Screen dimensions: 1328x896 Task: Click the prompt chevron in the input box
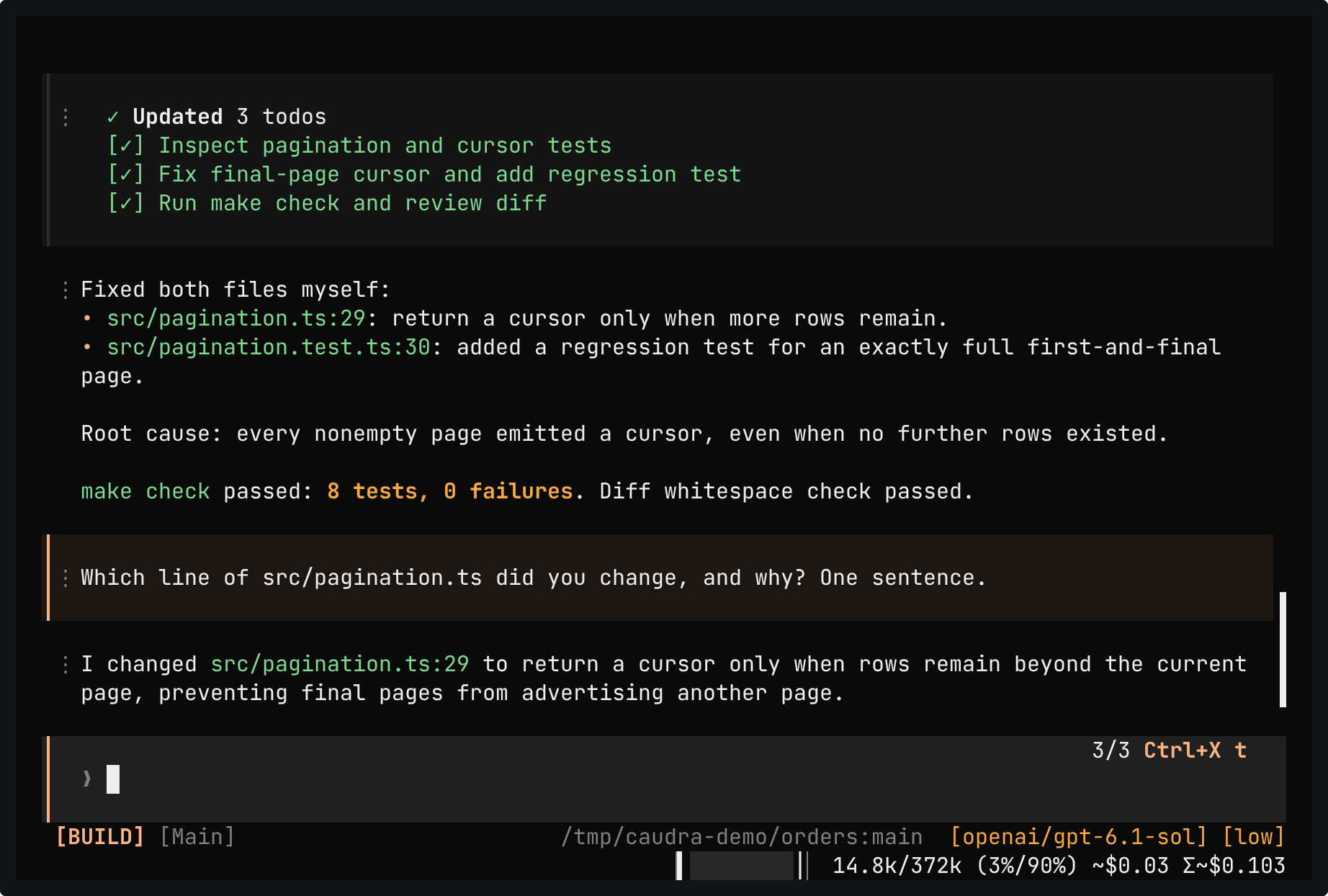tap(87, 779)
